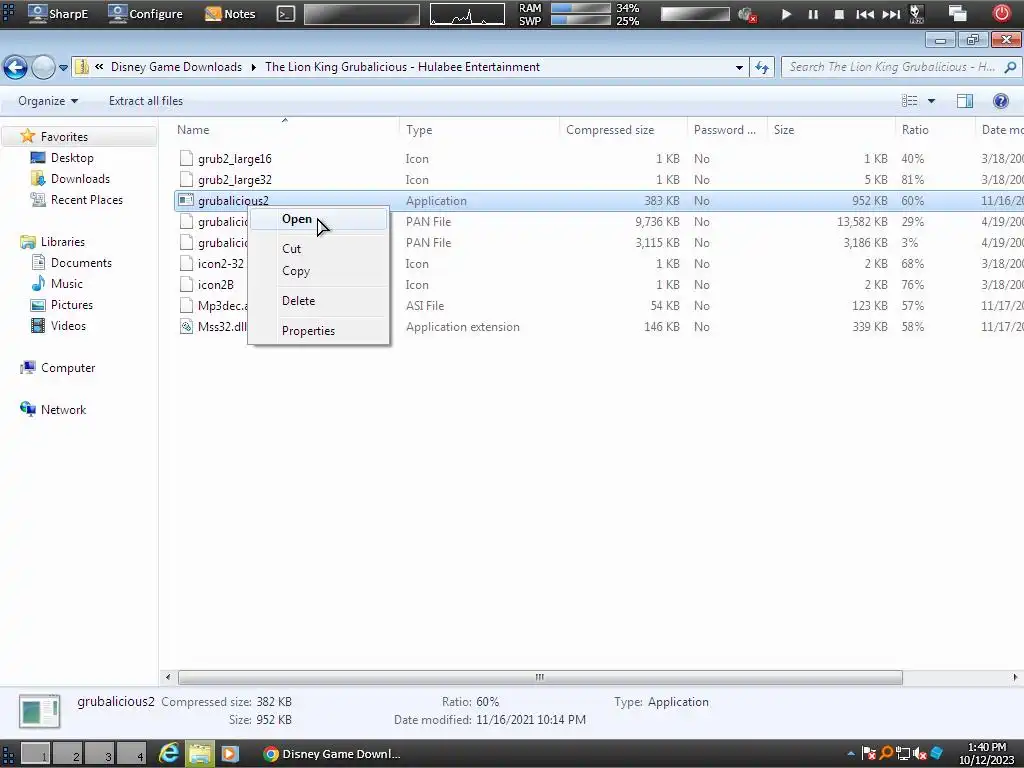1024x768 pixels.
Task: Skip to the previous track
Action: click(865, 14)
